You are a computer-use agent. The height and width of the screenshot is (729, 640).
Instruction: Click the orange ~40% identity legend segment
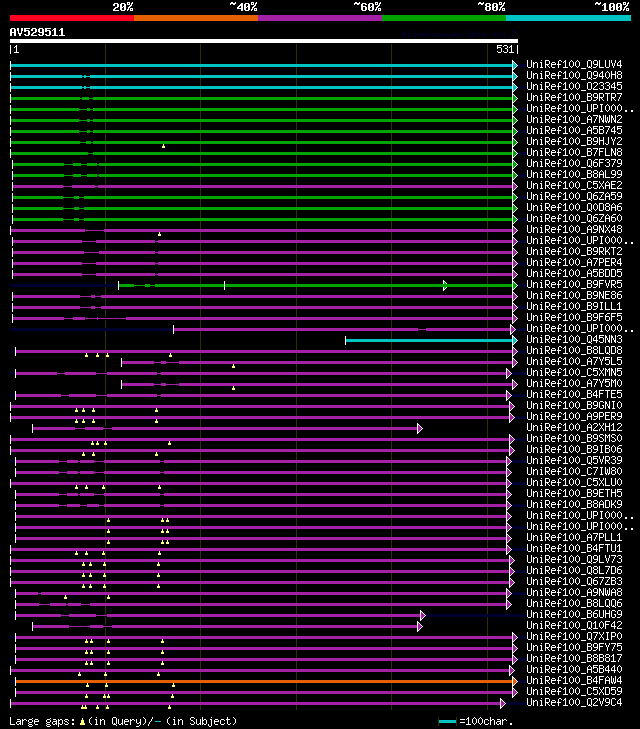click(x=196, y=18)
